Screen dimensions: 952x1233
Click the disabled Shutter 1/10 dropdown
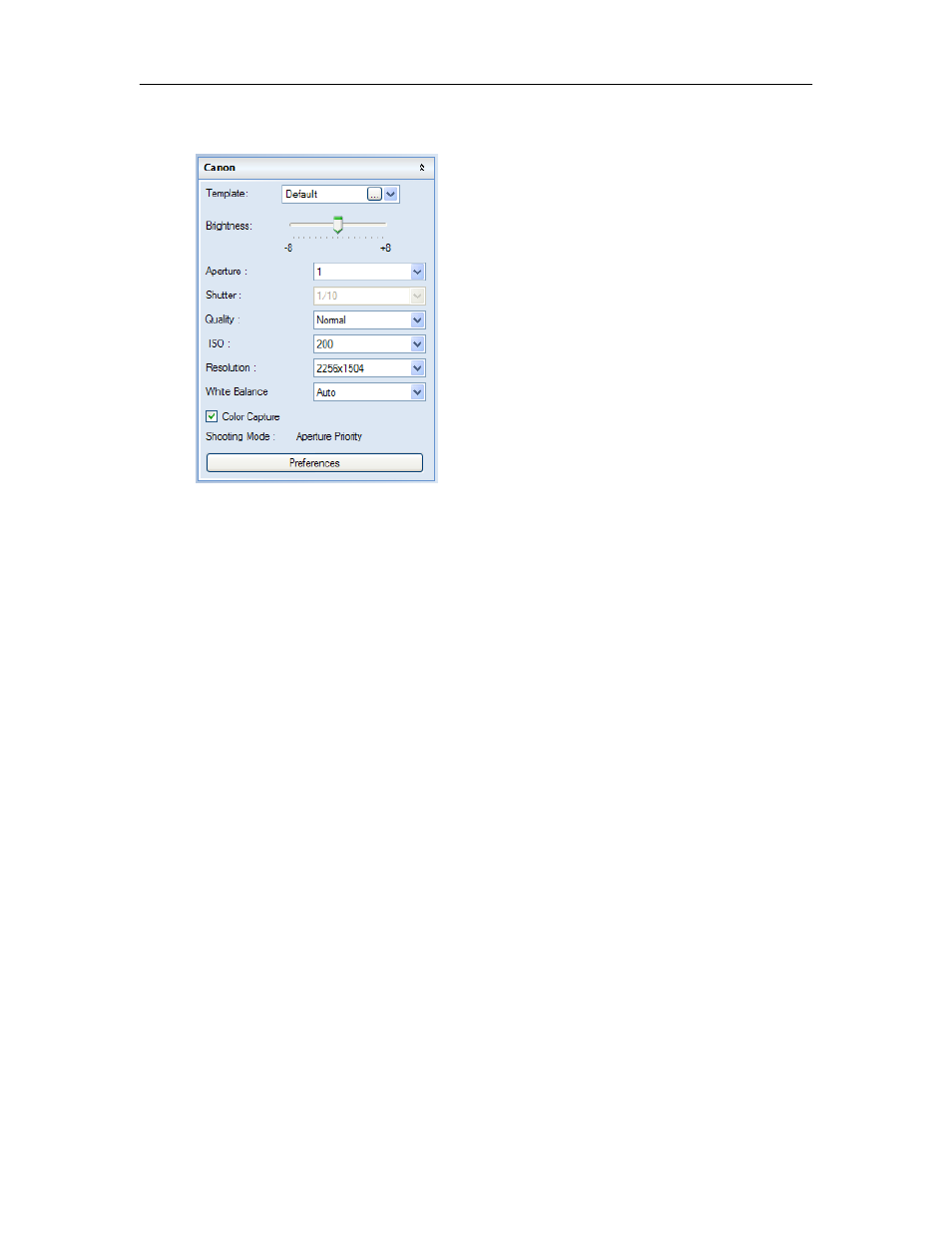point(369,296)
